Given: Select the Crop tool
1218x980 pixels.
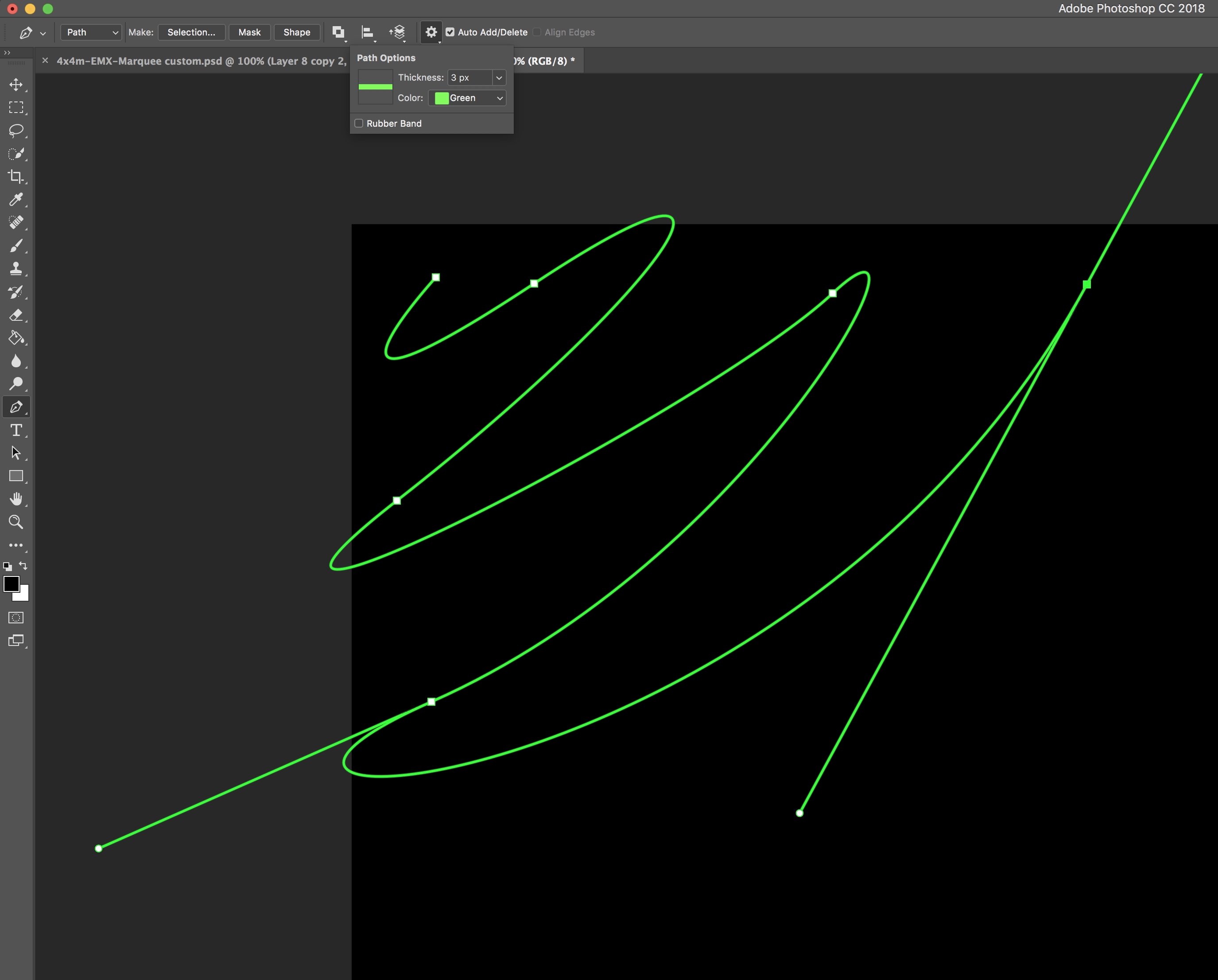Looking at the screenshot, I should [16, 177].
